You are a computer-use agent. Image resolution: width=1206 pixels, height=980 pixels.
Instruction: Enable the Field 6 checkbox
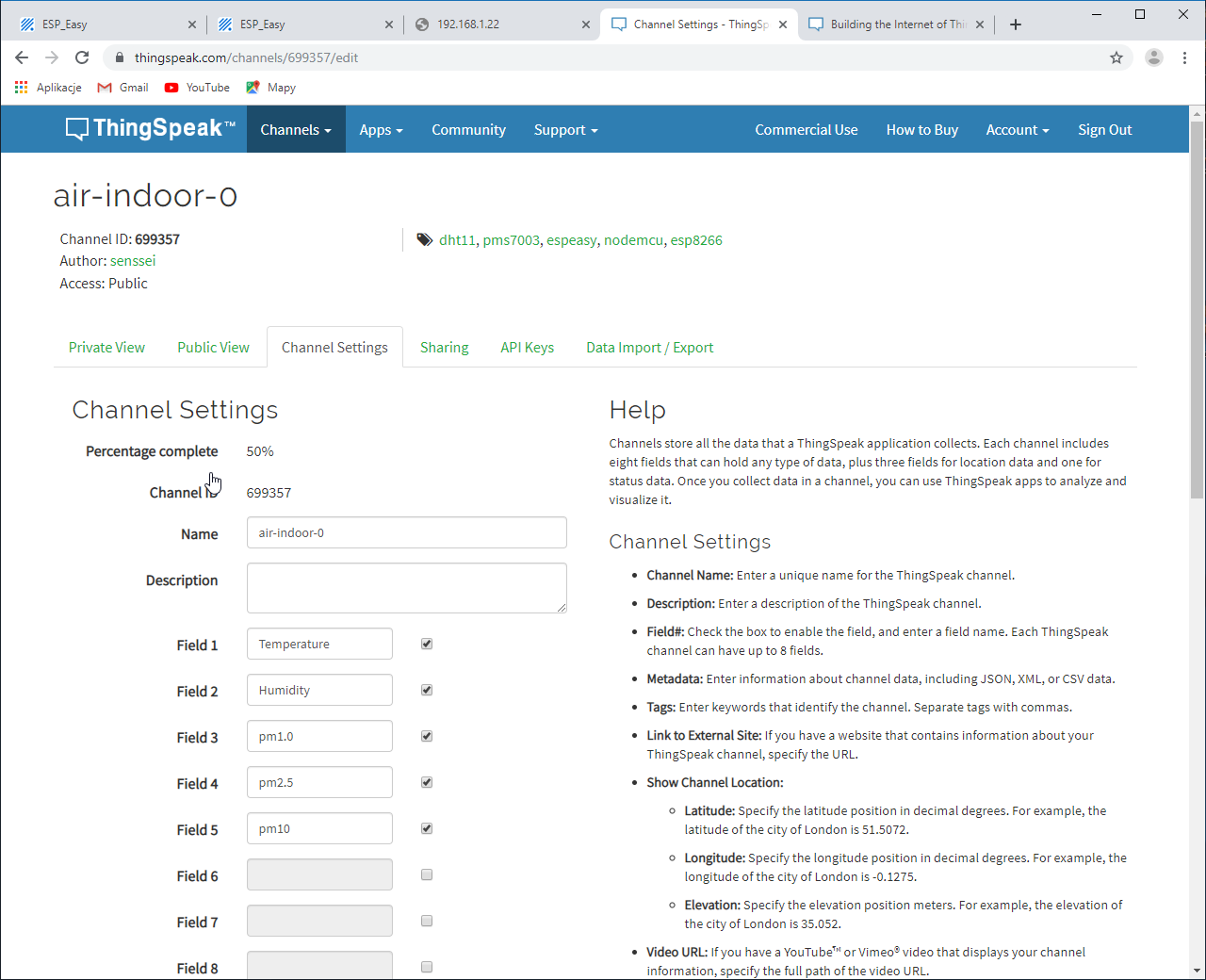click(427, 874)
